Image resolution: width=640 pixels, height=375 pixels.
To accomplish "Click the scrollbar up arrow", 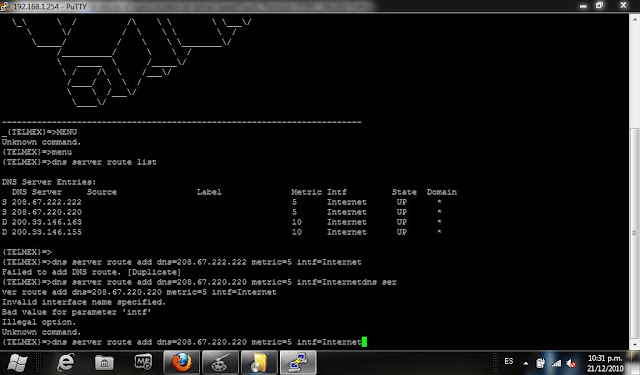I will tap(634, 19).
